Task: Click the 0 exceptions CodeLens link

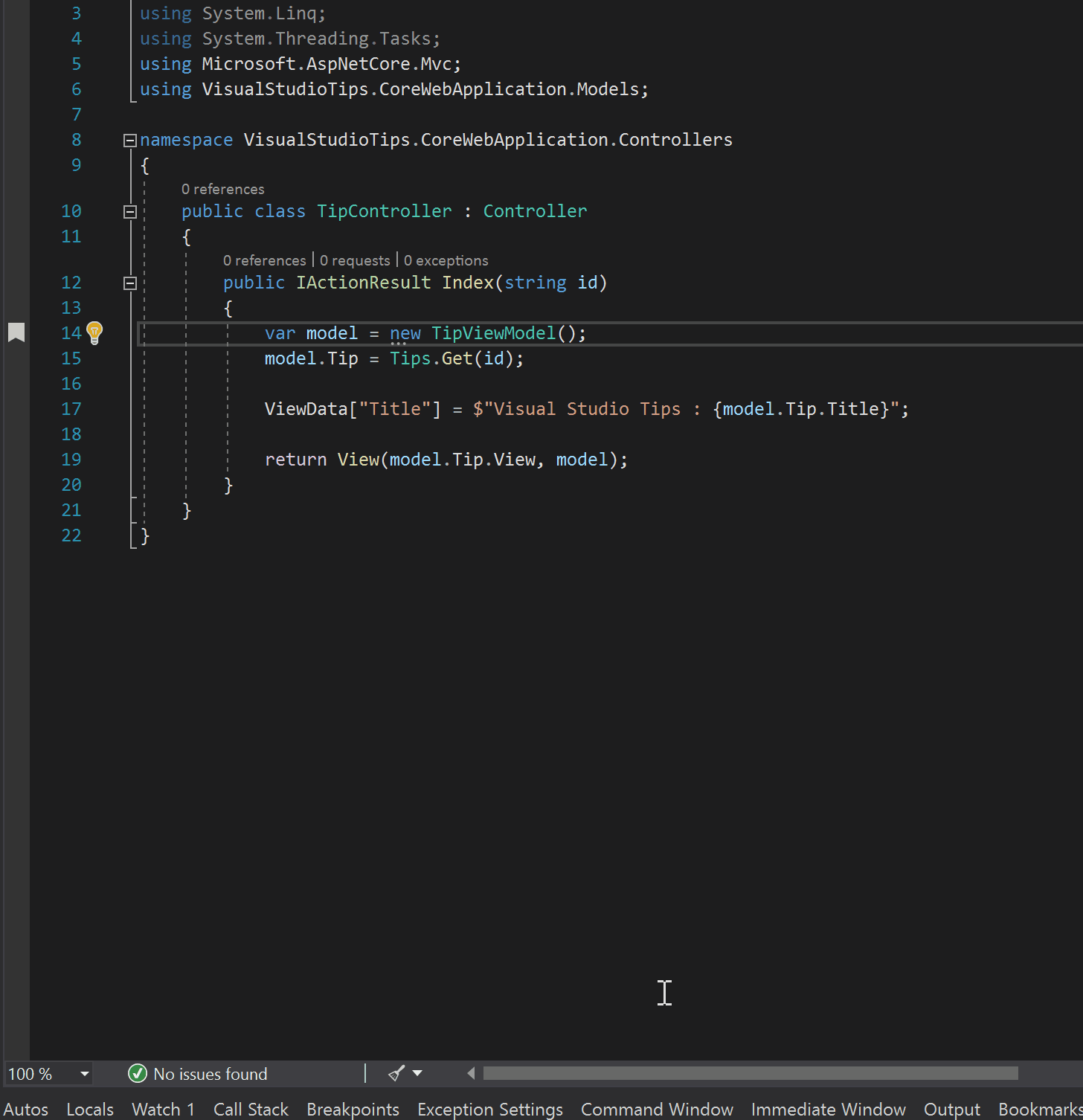Action: pos(446,260)
